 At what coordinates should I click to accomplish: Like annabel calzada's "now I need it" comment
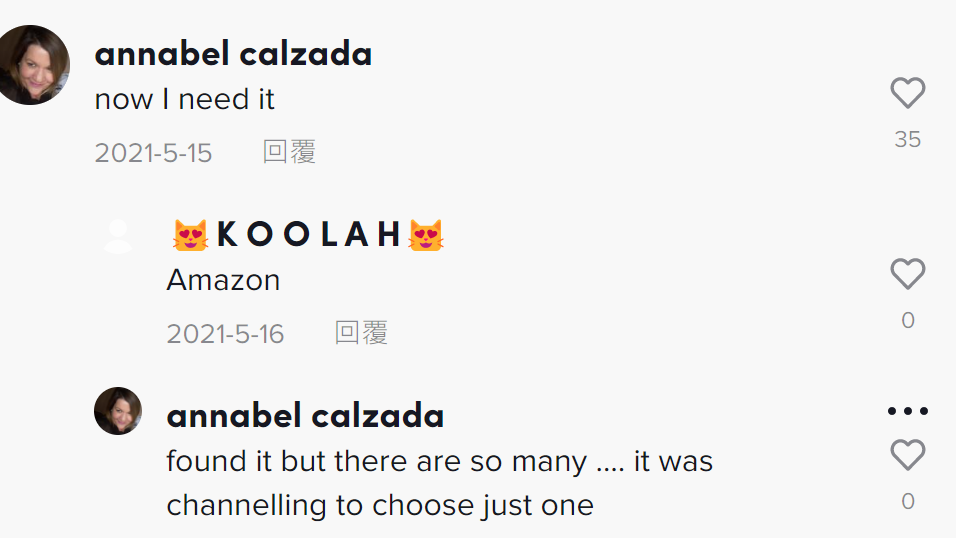tap(907, 94)
